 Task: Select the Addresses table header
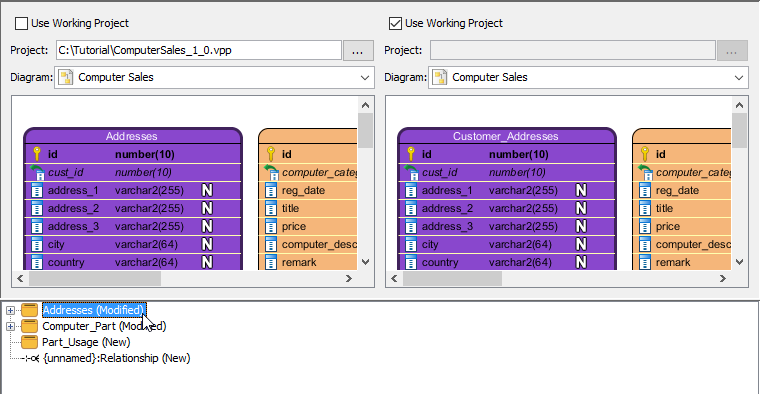click(132, 136)
